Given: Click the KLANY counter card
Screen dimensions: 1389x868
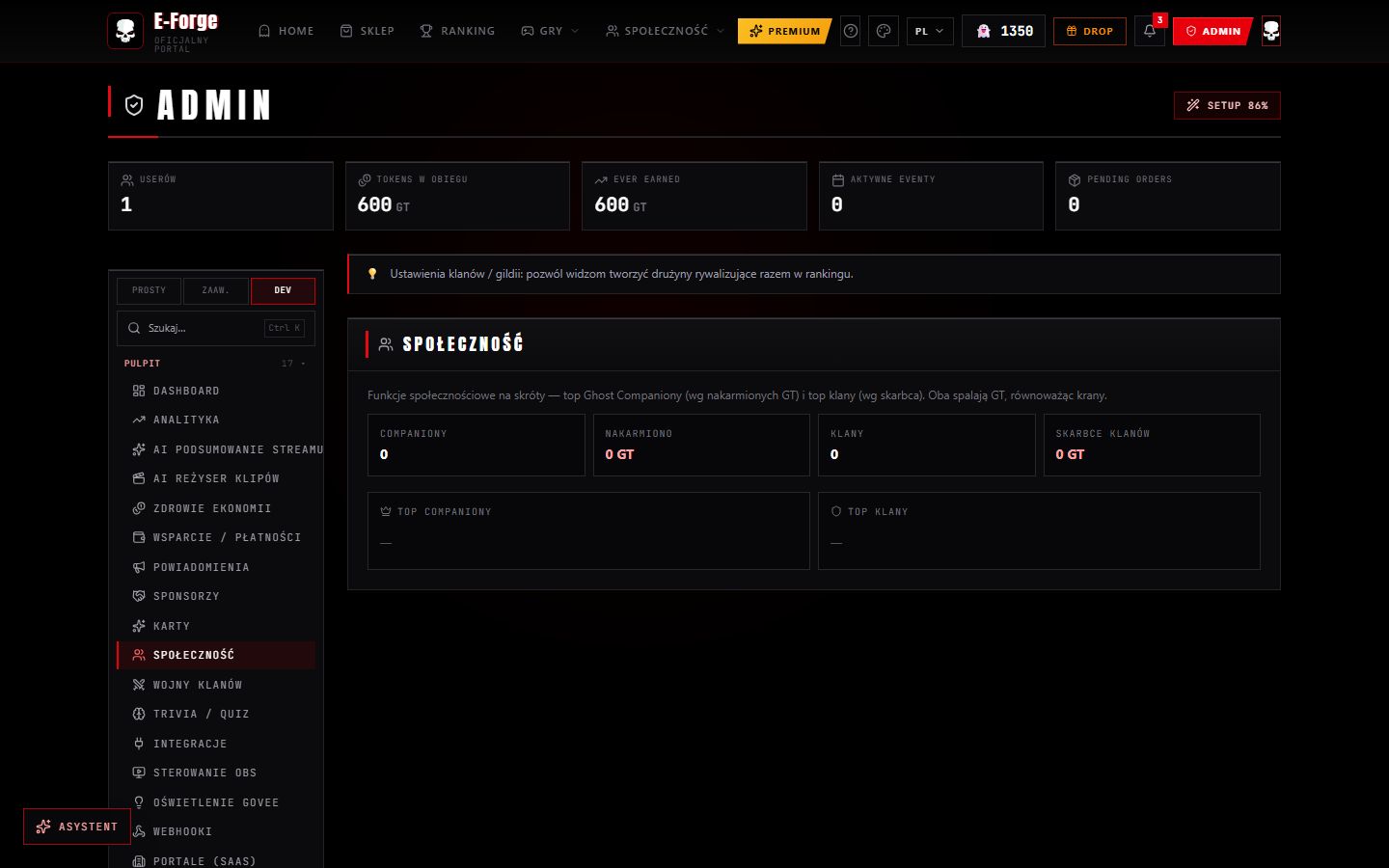Looking at the screenshot, I should (927, 445).
